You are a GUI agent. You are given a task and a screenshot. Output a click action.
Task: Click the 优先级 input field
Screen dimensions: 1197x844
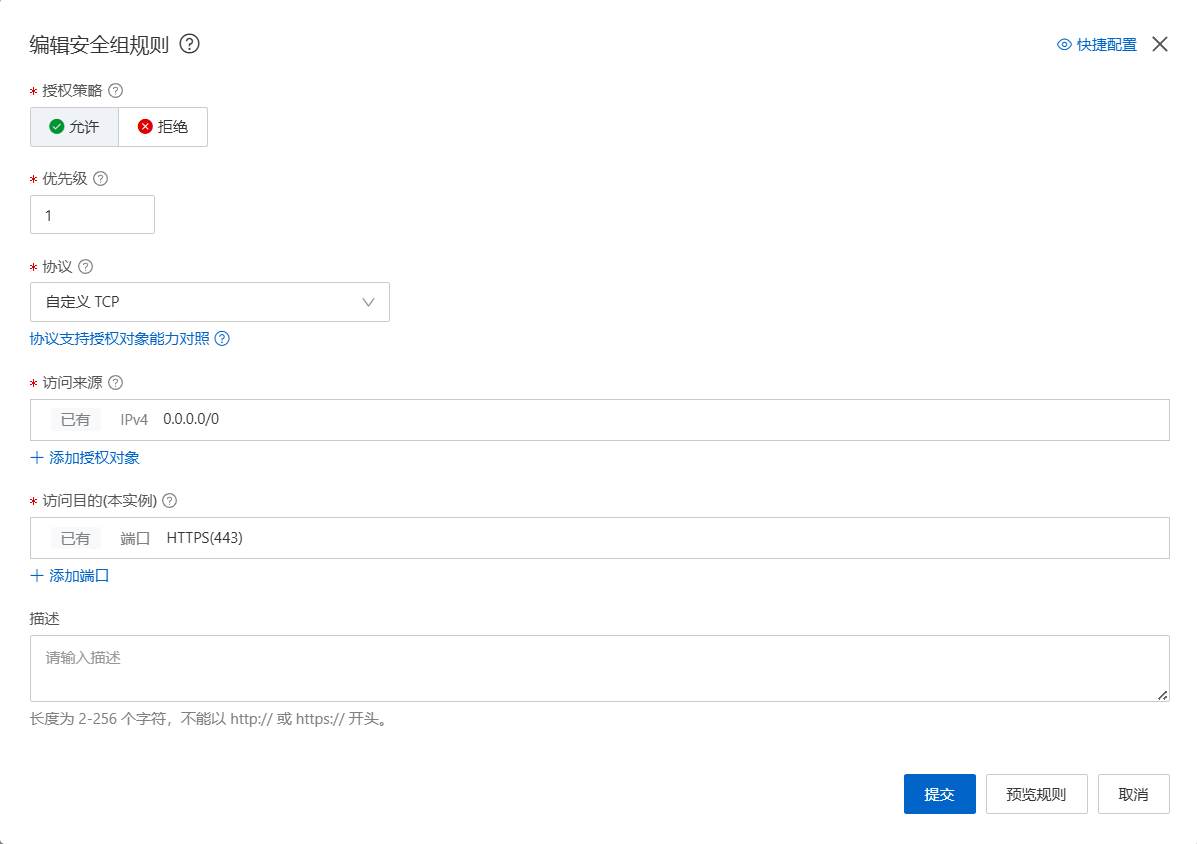click(x=92, y=215)
